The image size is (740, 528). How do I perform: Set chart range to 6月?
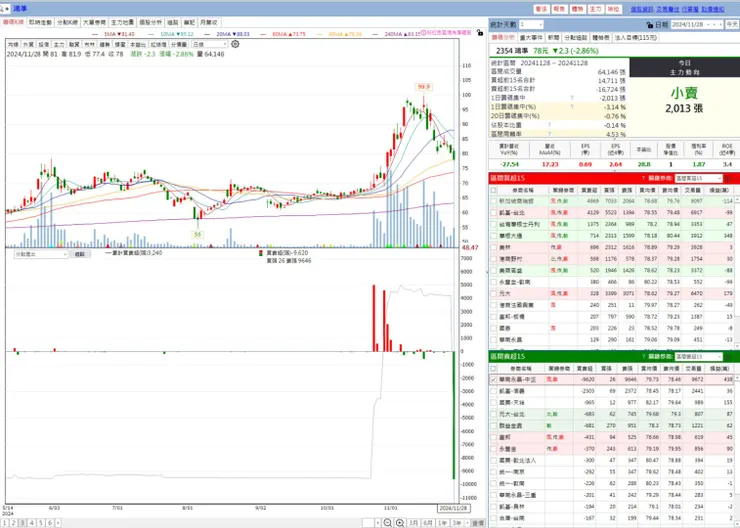pos(428,522)
